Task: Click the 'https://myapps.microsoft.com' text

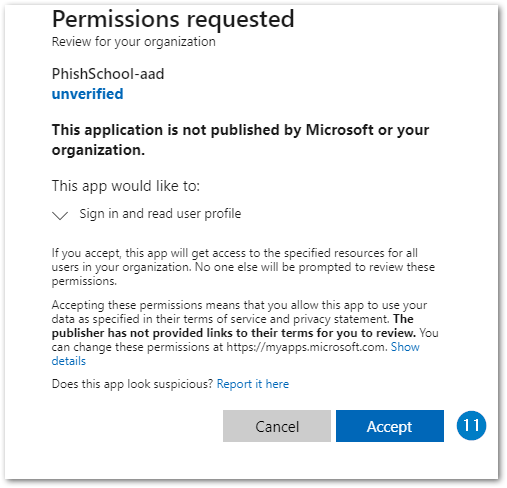Action: (x=306, y=347)
